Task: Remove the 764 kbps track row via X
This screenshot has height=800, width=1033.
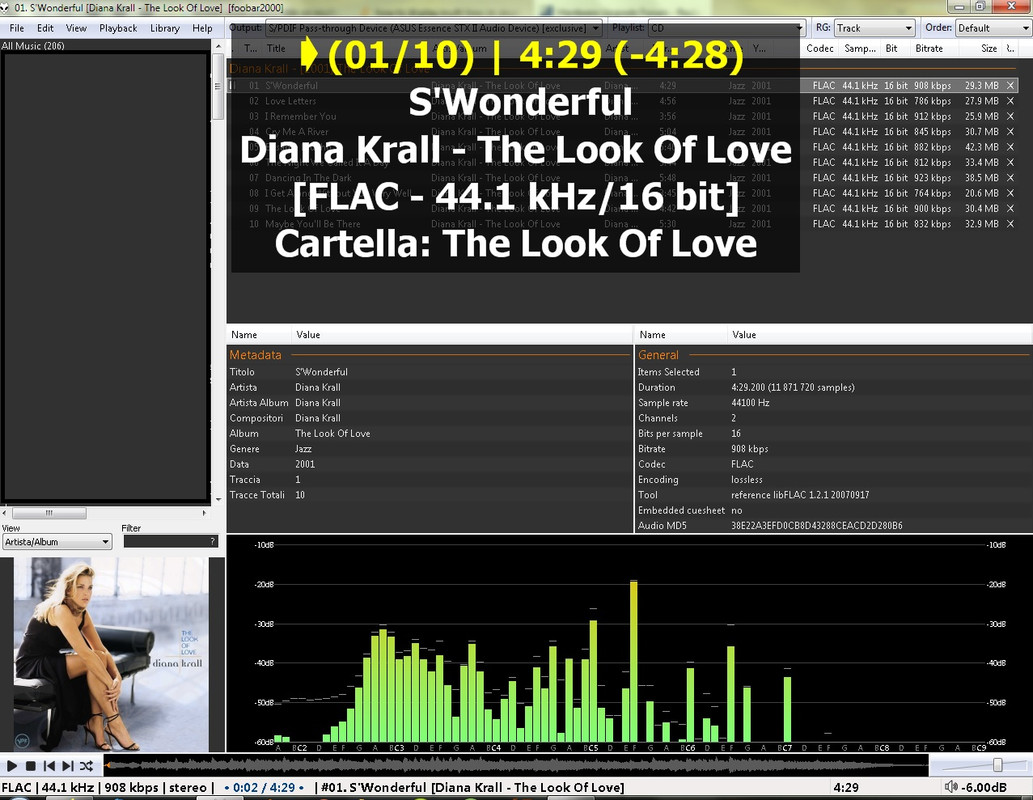Action: pos(1010,193)
